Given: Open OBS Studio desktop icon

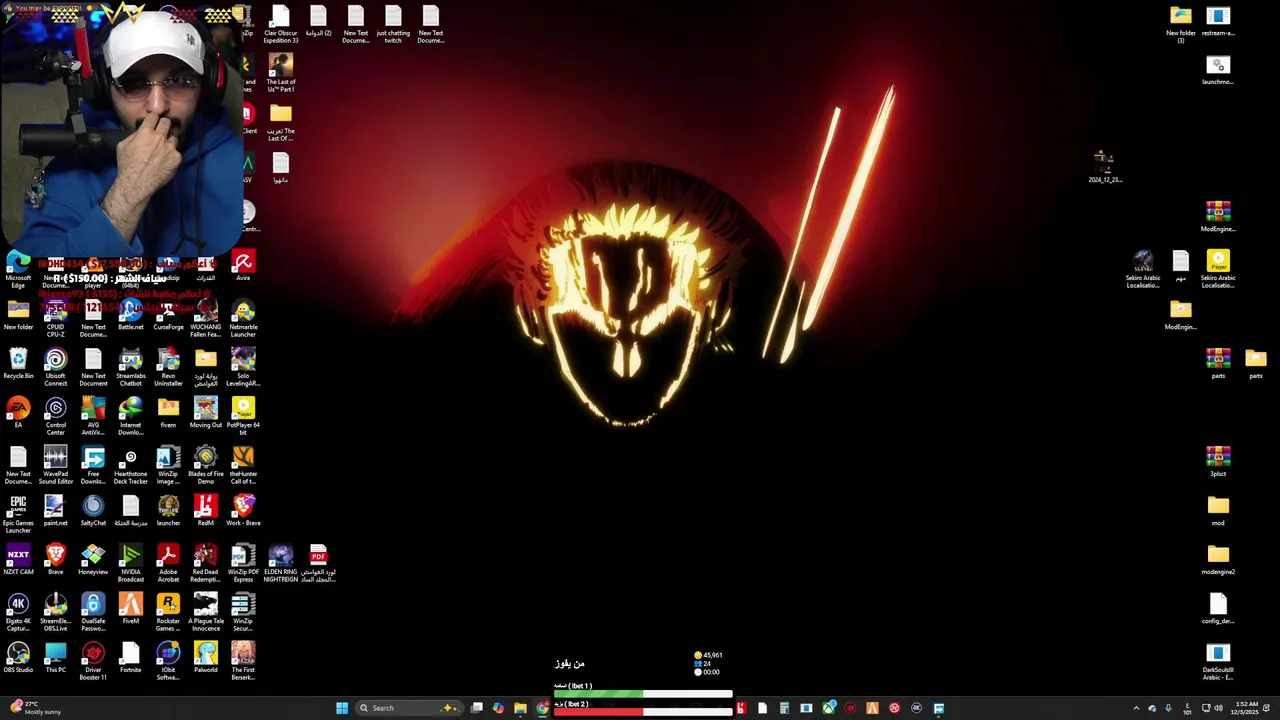Looking at the screenshot, I should click(18, 658).
